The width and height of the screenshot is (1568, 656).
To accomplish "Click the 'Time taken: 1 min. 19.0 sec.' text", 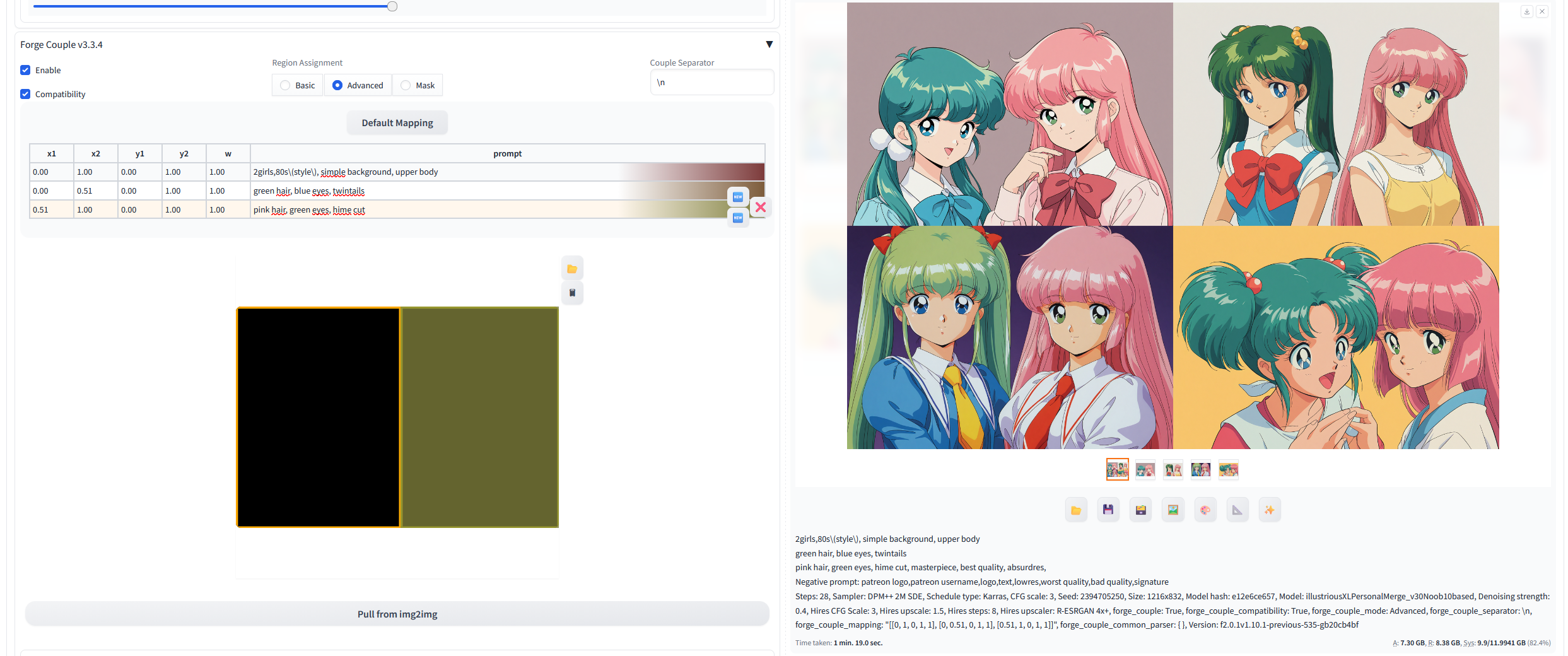I will [x=839, y=643].
